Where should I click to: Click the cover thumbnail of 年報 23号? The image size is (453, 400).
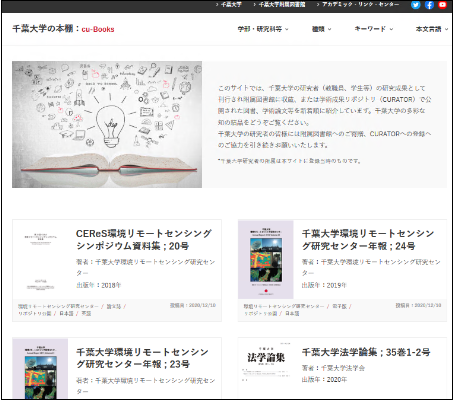(40, 368)
